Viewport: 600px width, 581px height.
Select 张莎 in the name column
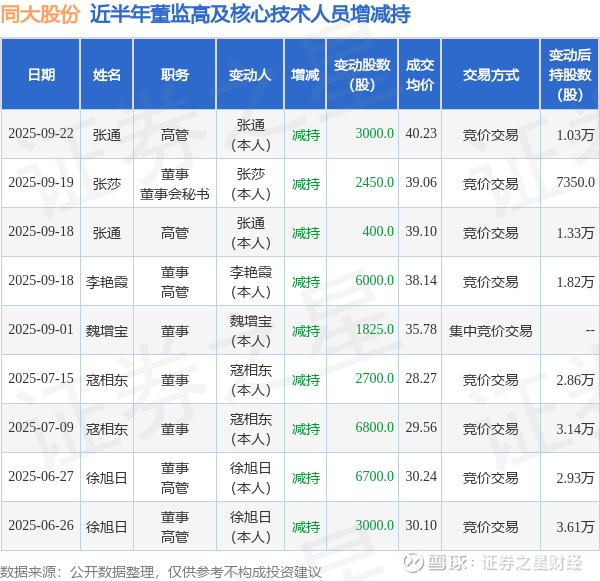[107, 184]
